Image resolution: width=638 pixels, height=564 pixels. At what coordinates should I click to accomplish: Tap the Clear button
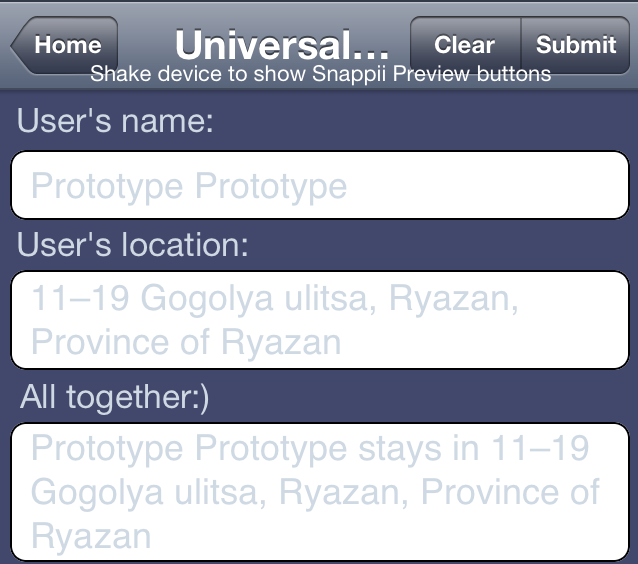[x=465, y=45]
